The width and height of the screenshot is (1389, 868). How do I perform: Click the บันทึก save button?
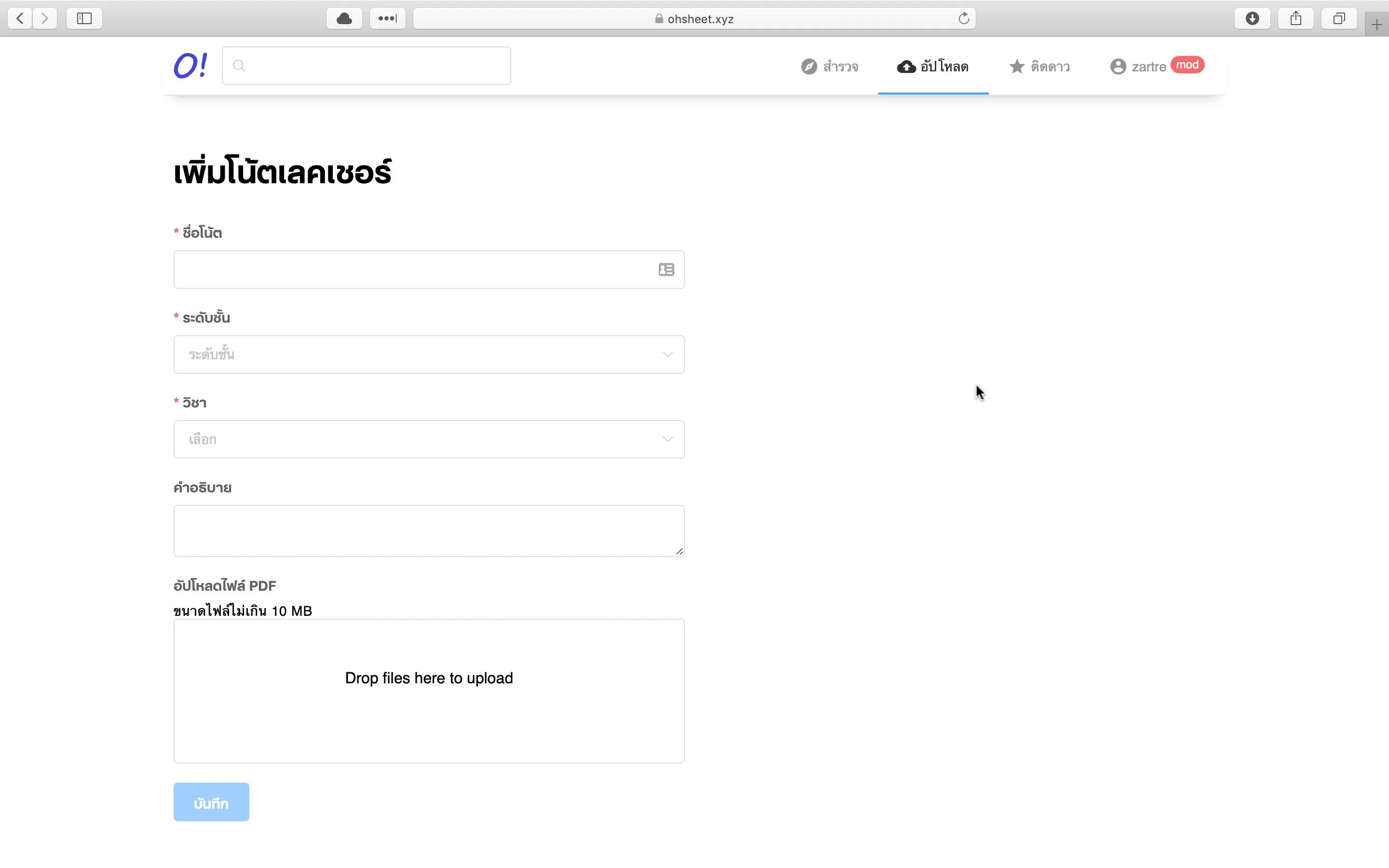[211, 802]
